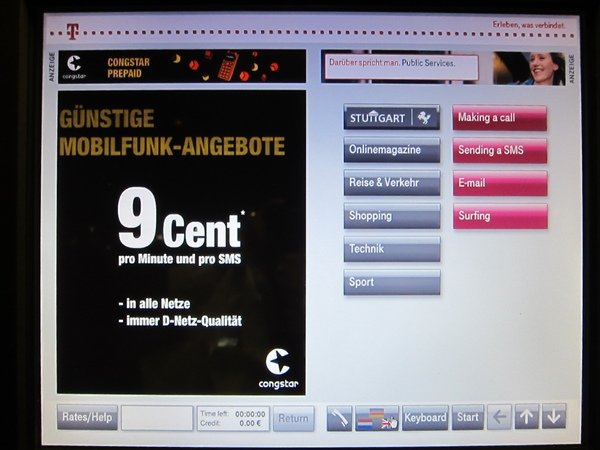Tap the congstar logo in top banner
The image size is (600, 450).
click(x=74, y=67)
